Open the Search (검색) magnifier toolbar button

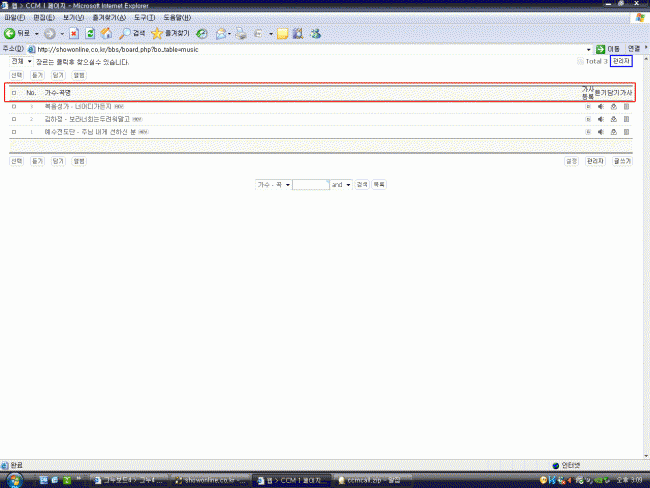(x=132, y=34)
